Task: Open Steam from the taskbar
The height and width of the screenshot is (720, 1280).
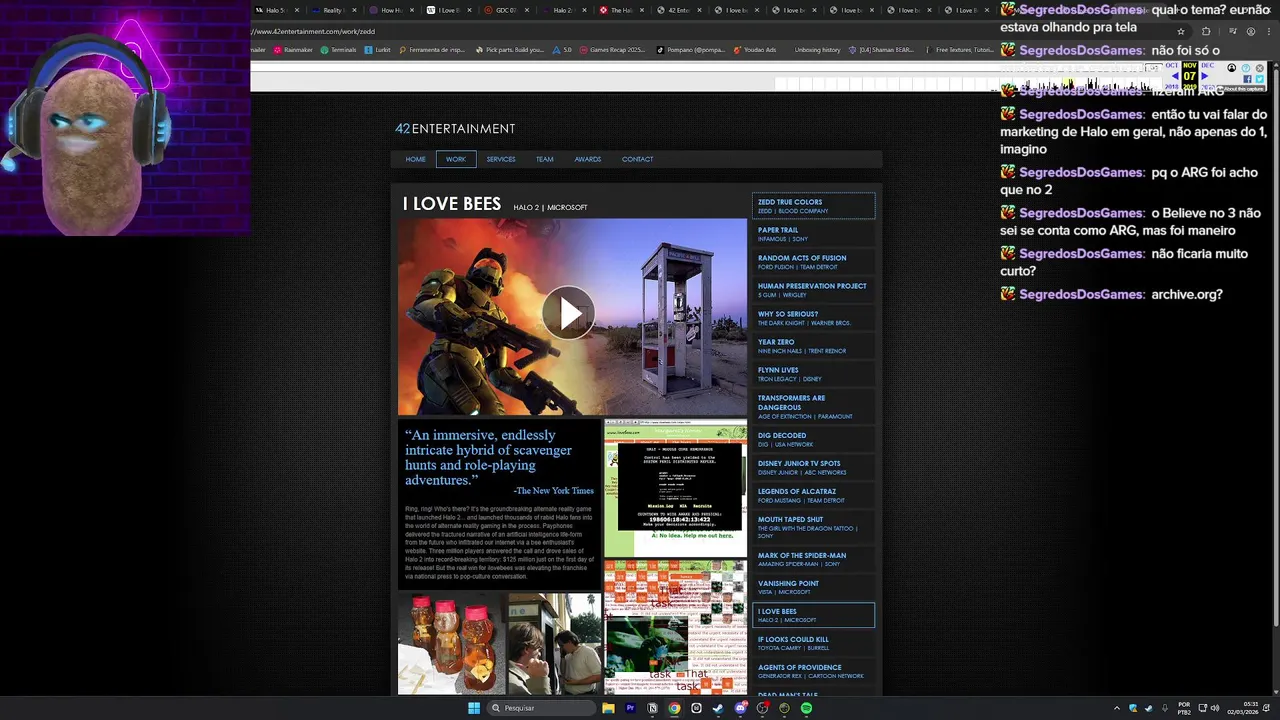Action: pos(718,708)
